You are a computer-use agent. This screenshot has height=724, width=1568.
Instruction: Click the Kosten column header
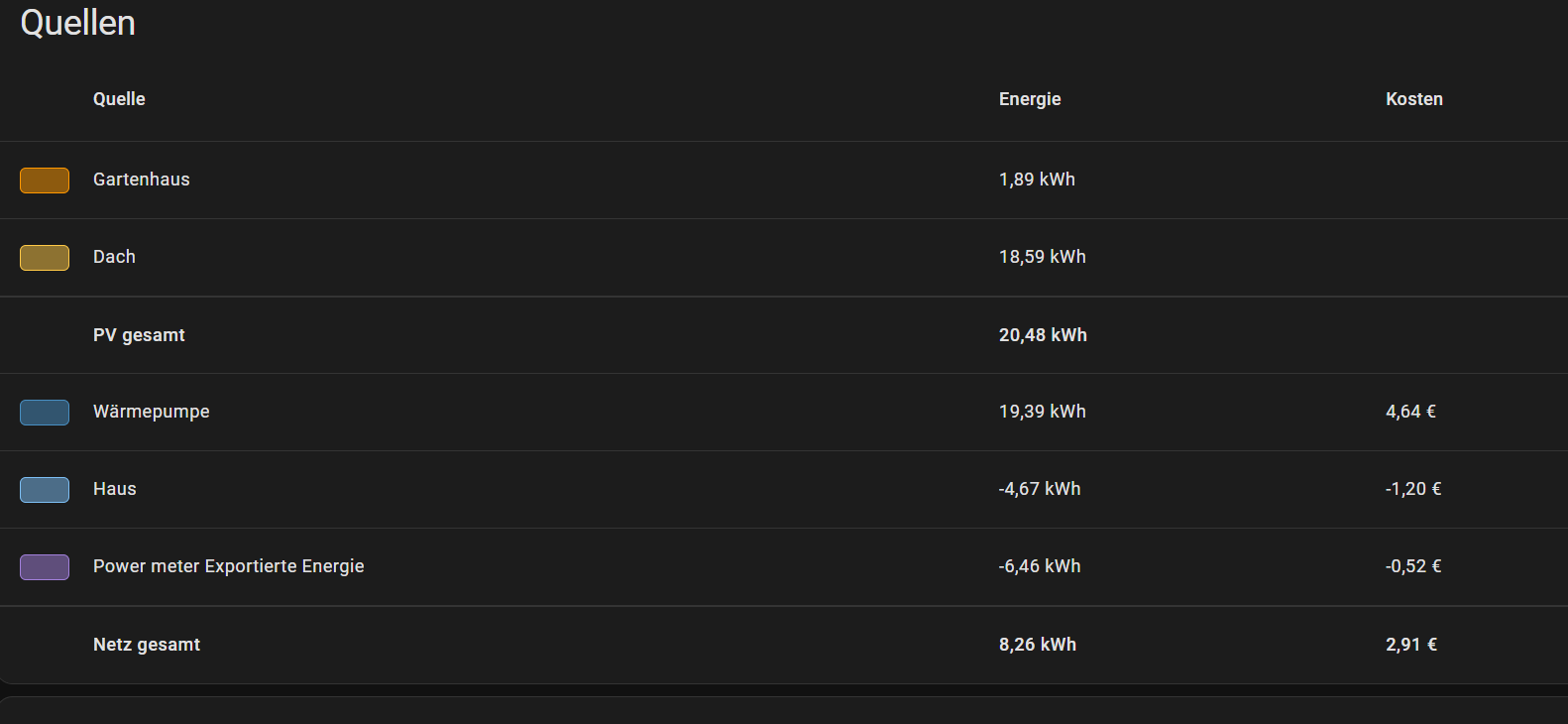pos(1414,99)
